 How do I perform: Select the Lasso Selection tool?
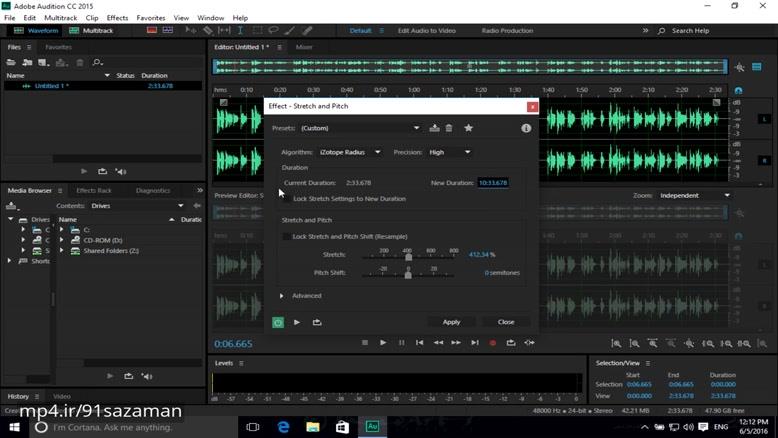click(273, 30)
